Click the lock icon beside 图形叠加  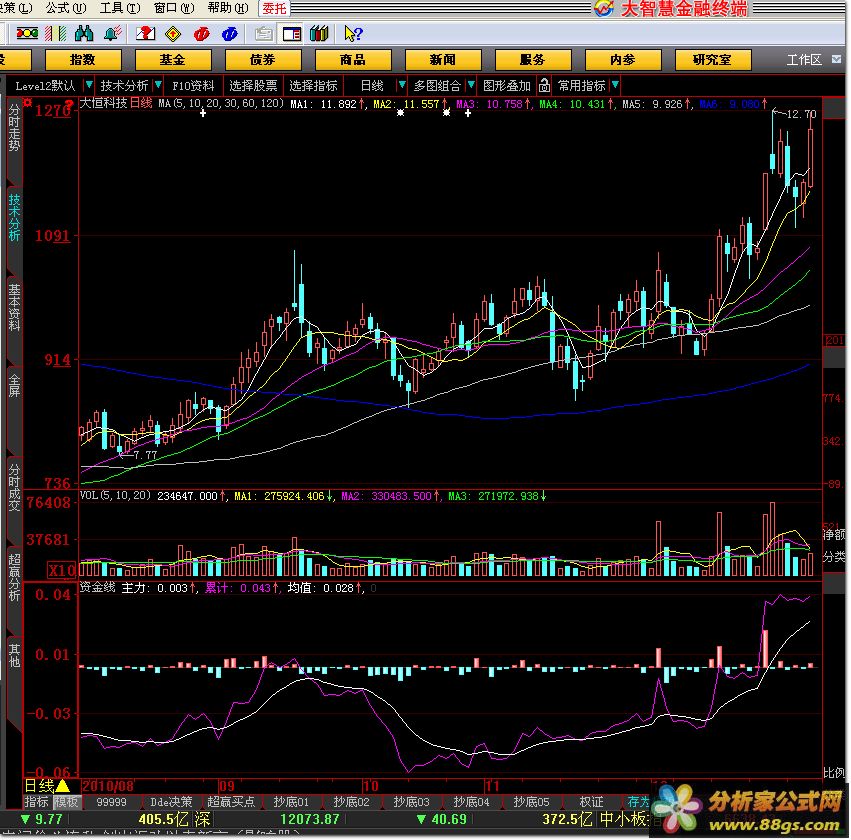[x=544, y=86]
